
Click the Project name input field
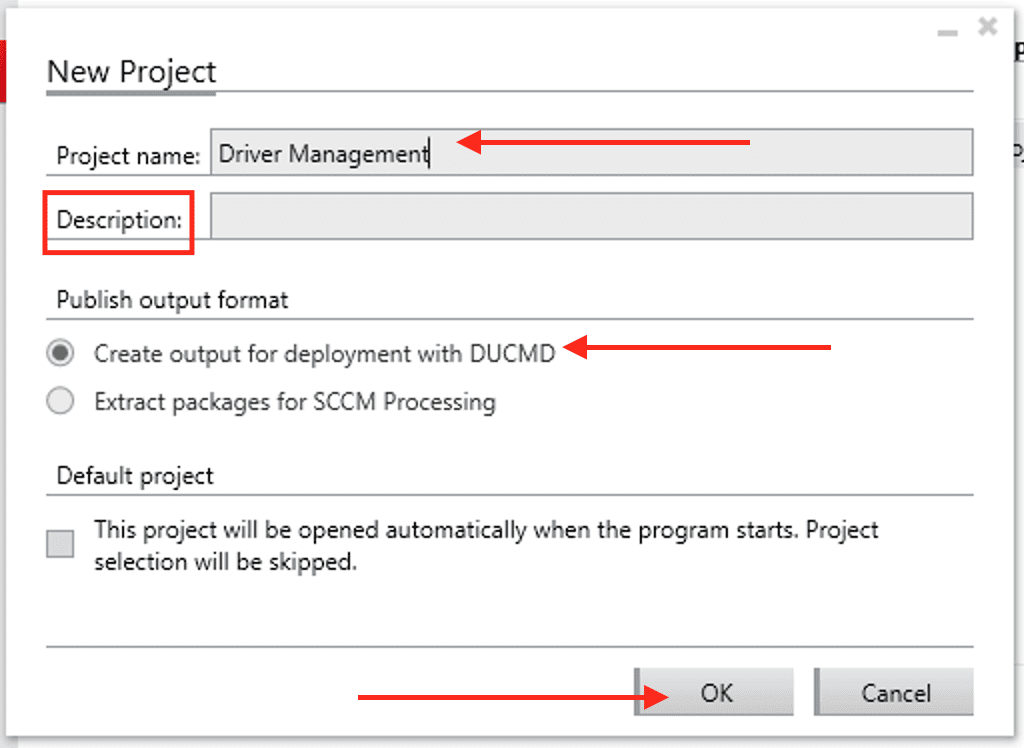(x=590, y=154)
